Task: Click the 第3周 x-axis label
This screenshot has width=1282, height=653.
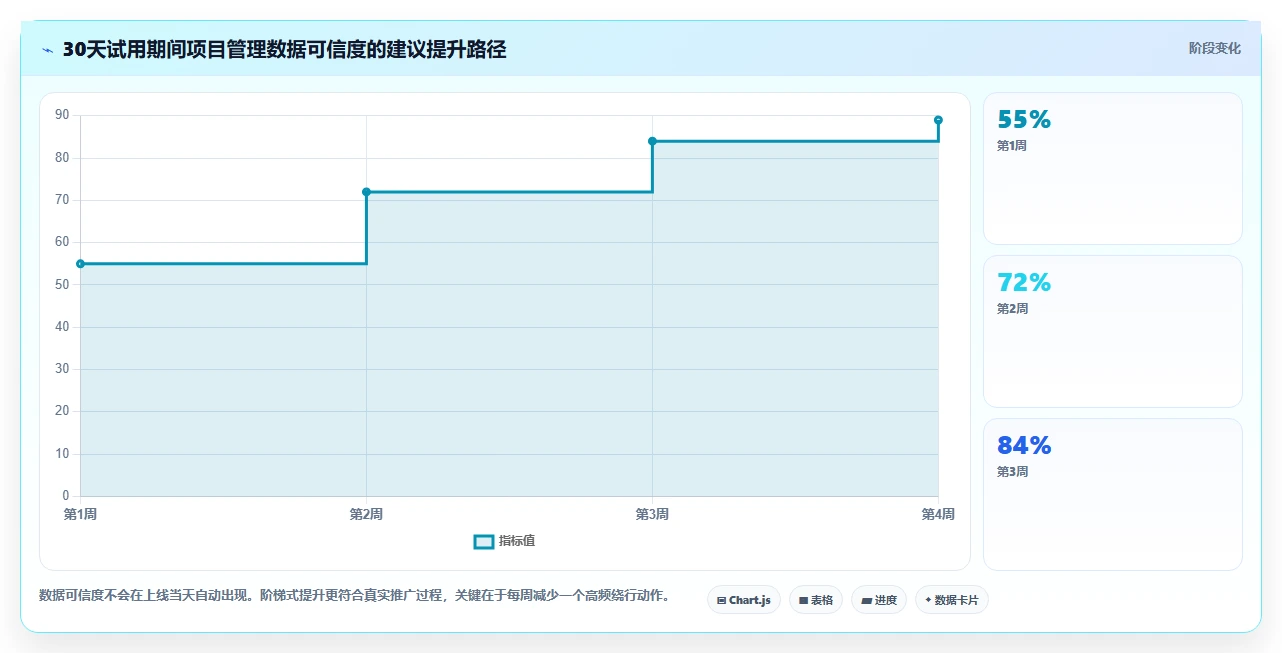Action: (x=652, y=514)
